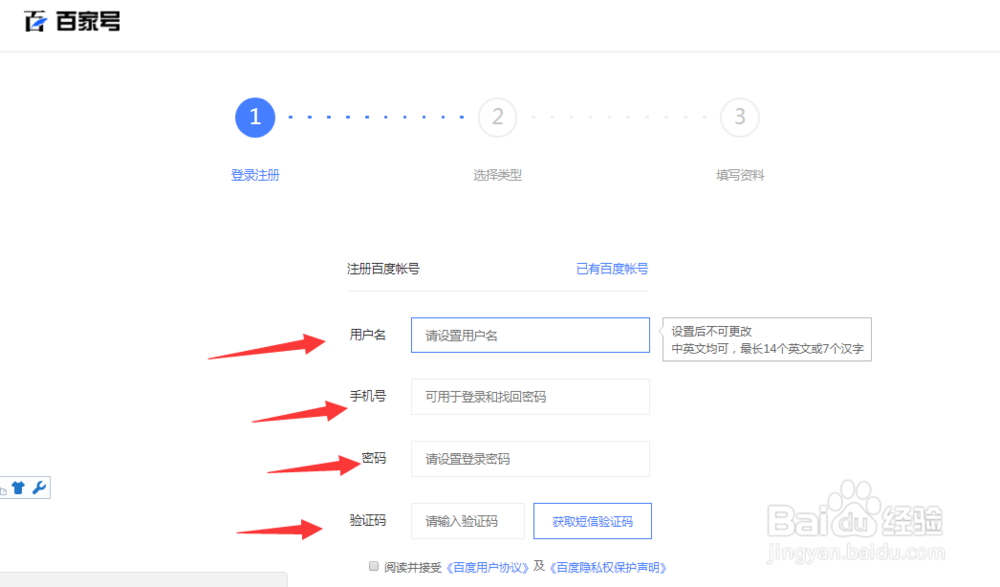Click the 选择类型 step label
Viewport: 1000px width, 587px height.
497,175
